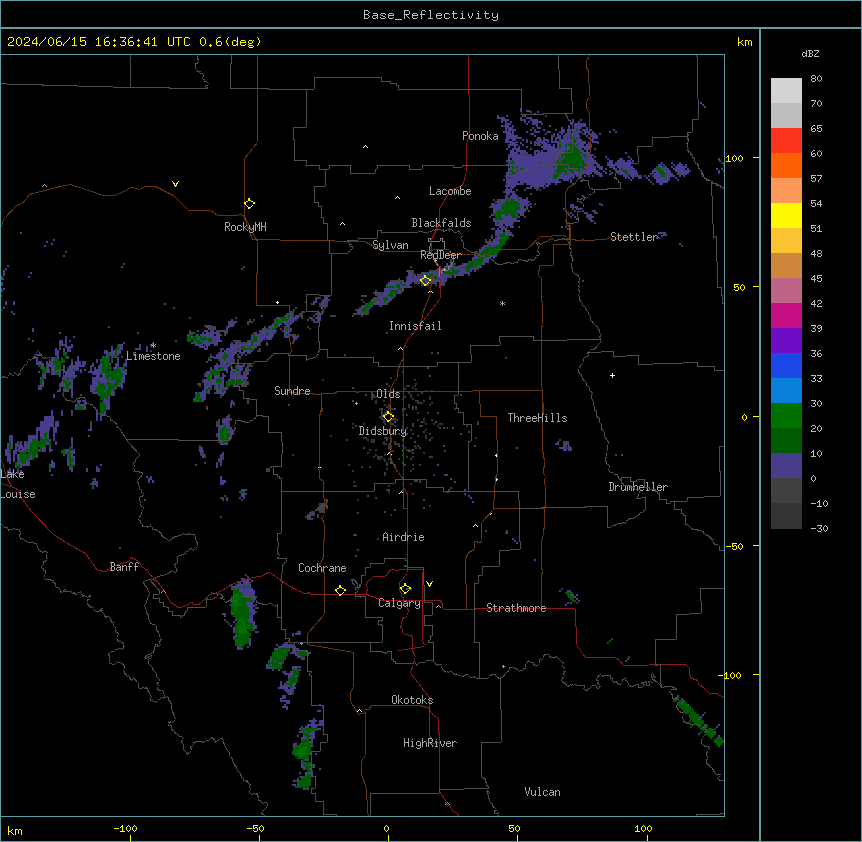
Task: Pick the yellow diamond marker above Calgary label
Action: [406, 589]
